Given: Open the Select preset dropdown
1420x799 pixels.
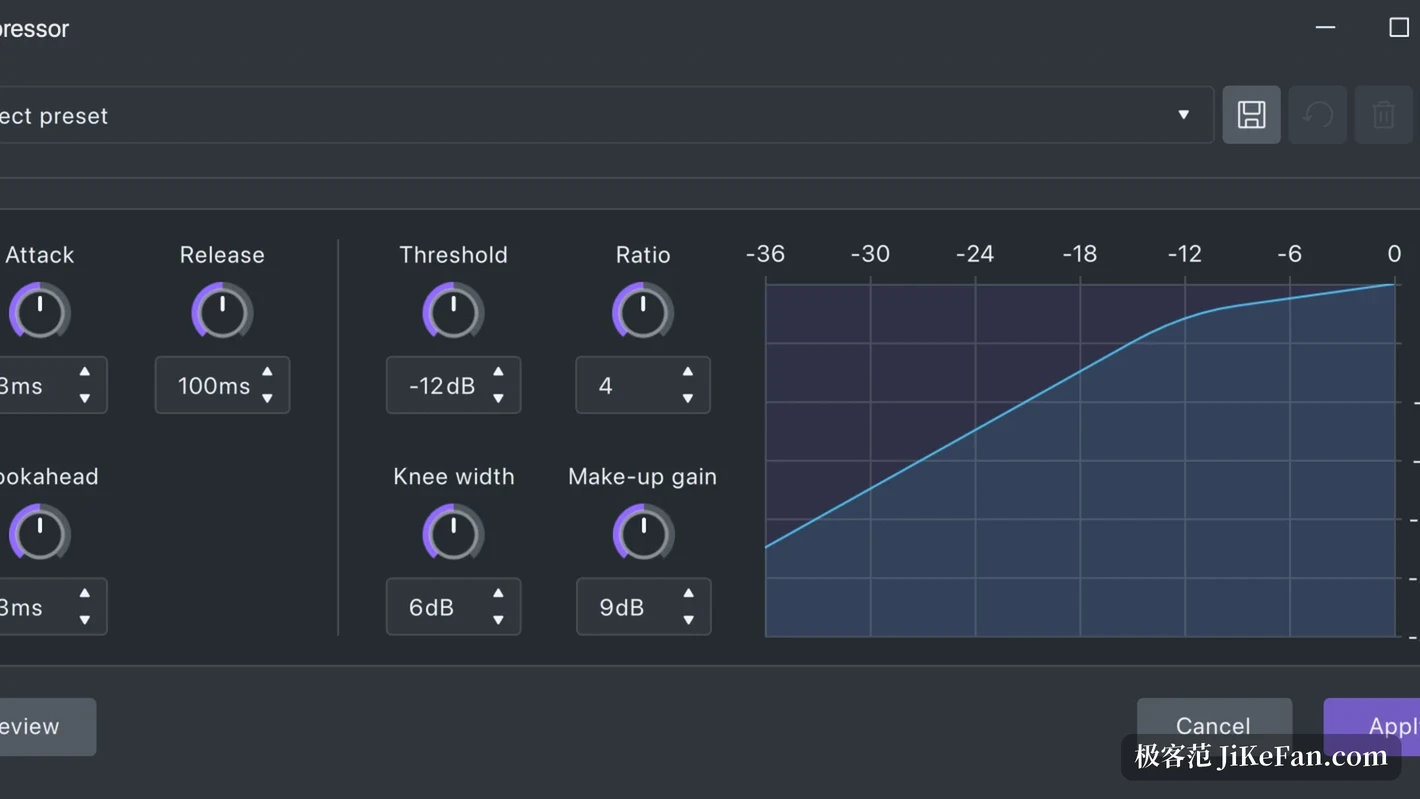Looking at the screenshot, I should 606,115.
